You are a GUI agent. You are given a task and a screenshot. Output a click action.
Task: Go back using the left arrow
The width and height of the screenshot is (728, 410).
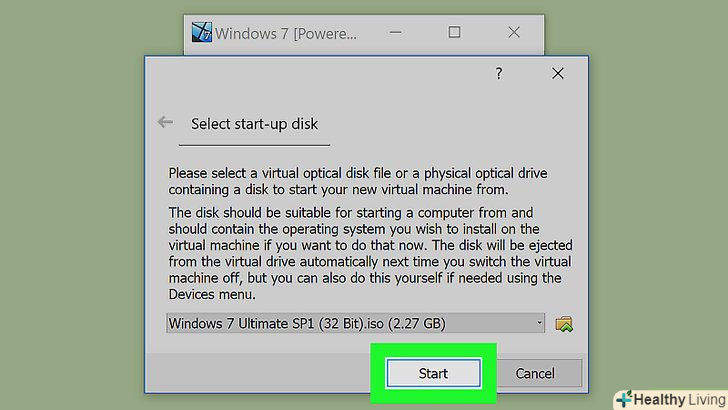tap(165, 123)
